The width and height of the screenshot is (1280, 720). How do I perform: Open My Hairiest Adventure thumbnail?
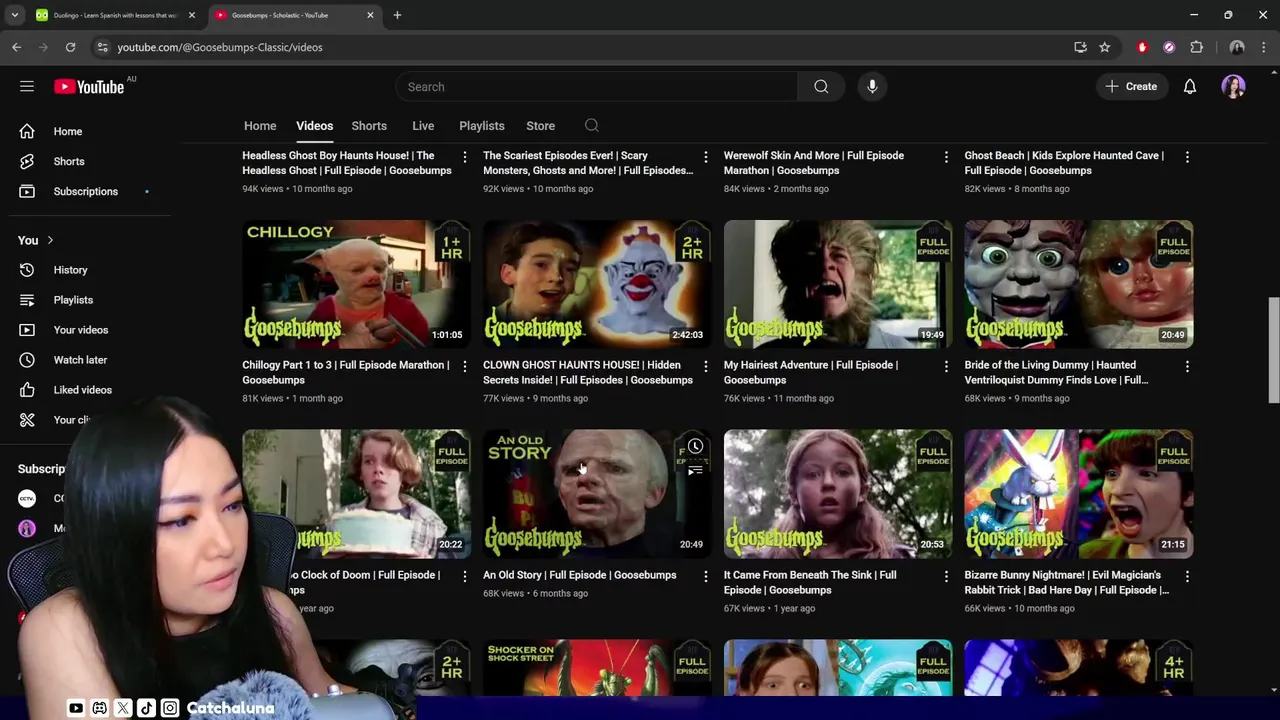tap(838, 284)
